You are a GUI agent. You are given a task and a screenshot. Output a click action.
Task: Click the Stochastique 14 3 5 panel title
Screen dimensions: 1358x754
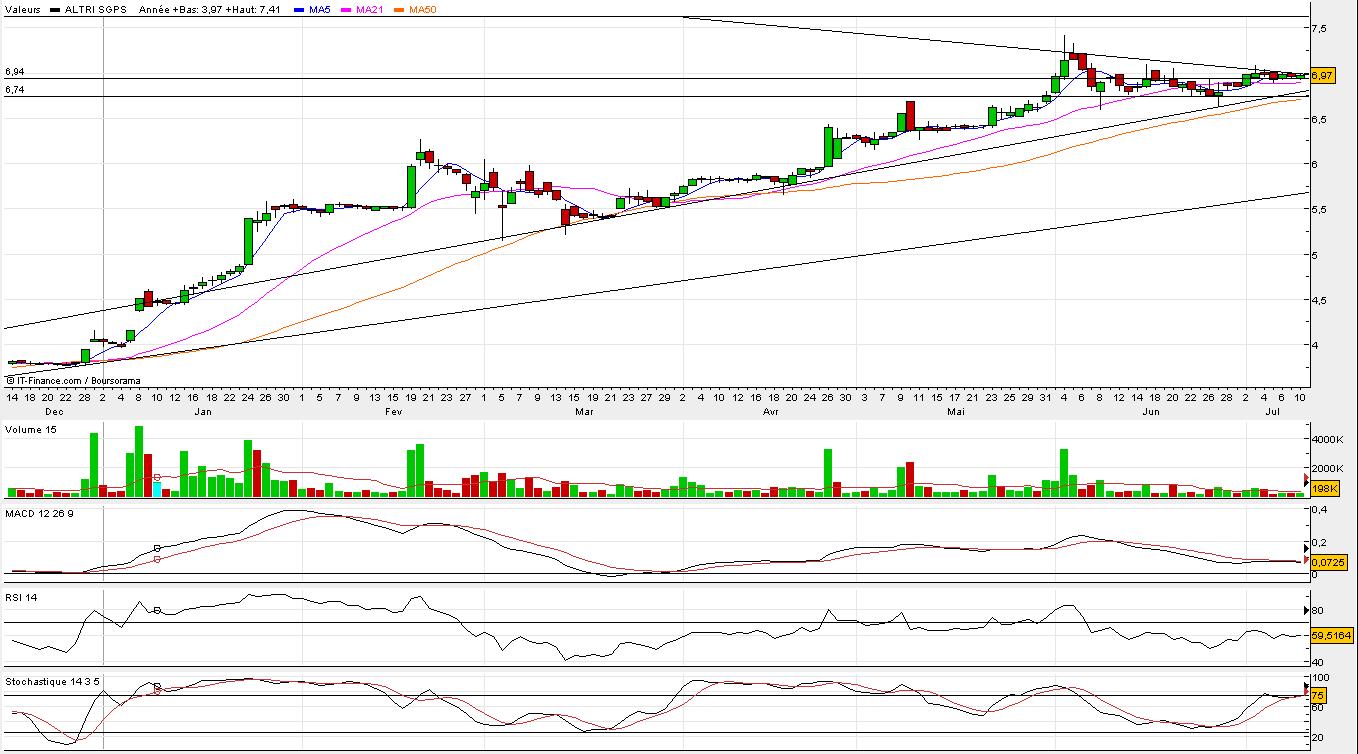coord(53,681)
